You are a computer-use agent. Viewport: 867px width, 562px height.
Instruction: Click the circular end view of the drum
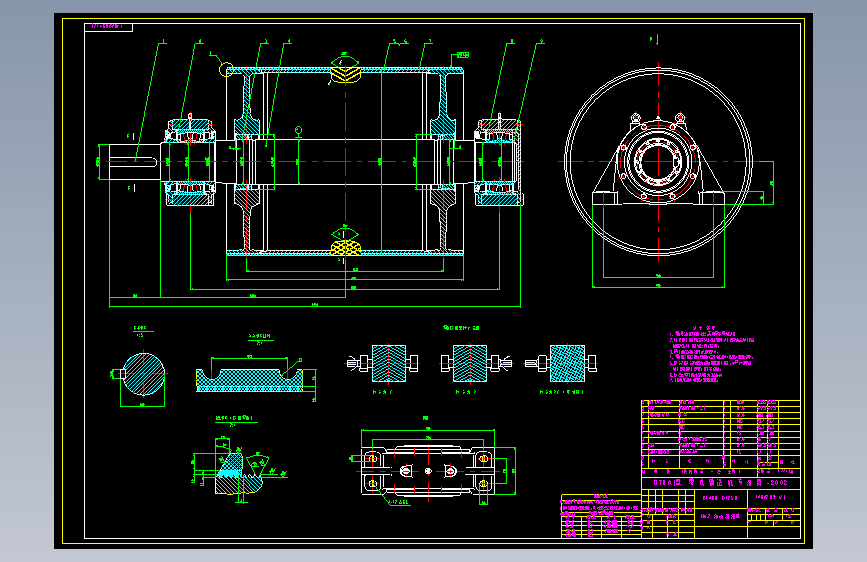658,162
